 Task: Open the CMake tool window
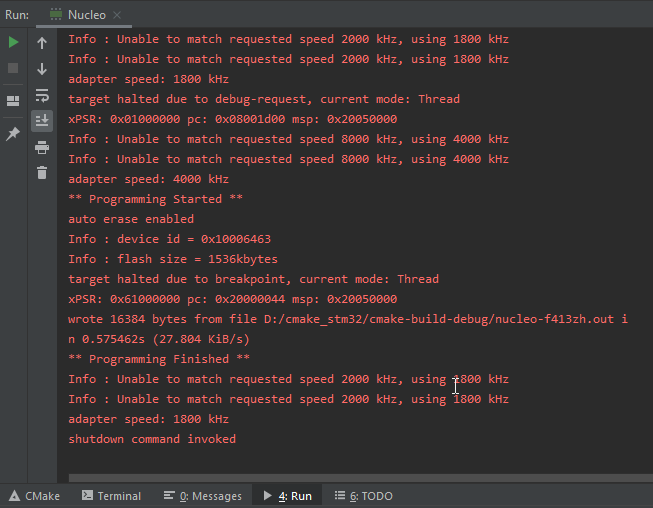(x=35, y=496)
